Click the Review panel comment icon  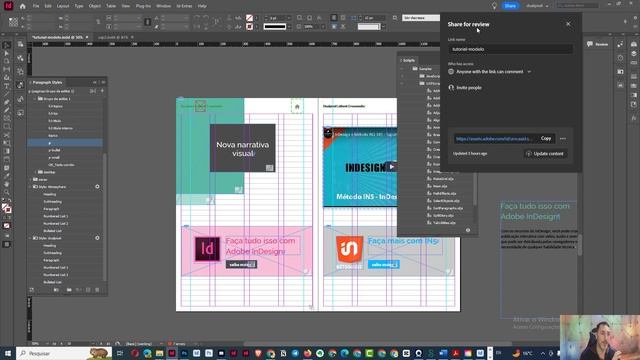tap(590, 44)
